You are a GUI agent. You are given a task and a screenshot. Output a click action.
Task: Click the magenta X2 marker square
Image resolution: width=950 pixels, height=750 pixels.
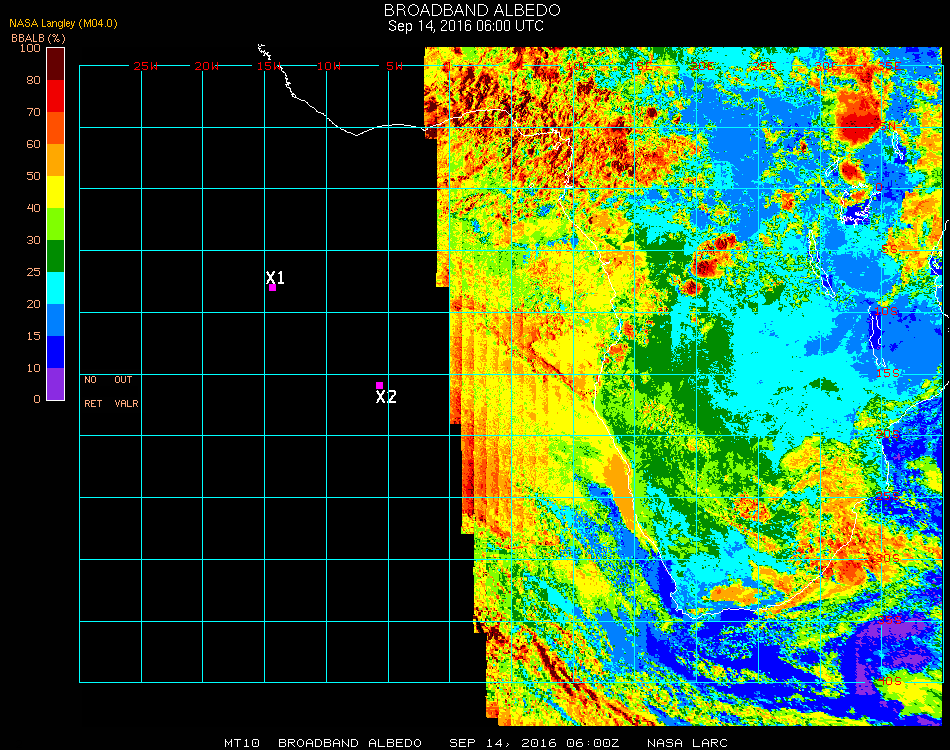pyautogui.click(x=379, y=385)
